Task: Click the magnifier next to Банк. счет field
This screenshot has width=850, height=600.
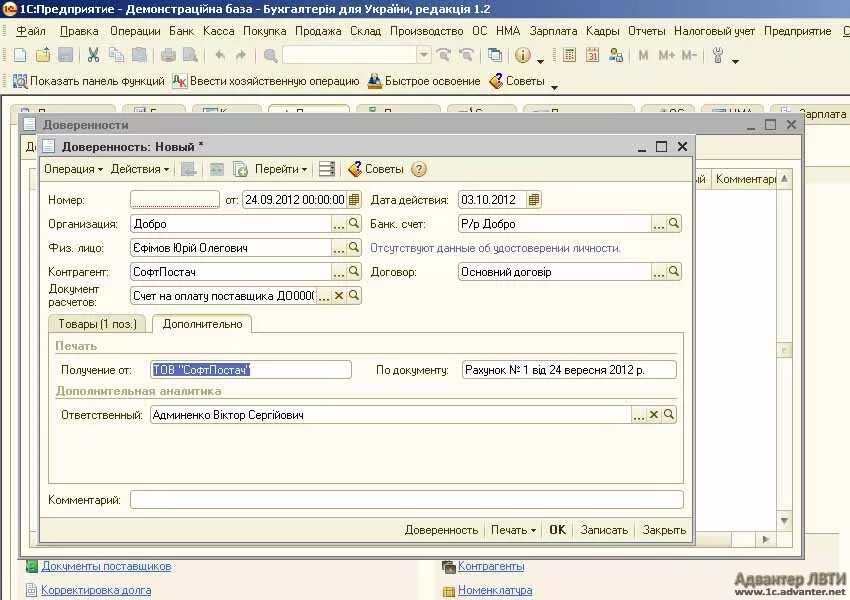Action: 674,223
